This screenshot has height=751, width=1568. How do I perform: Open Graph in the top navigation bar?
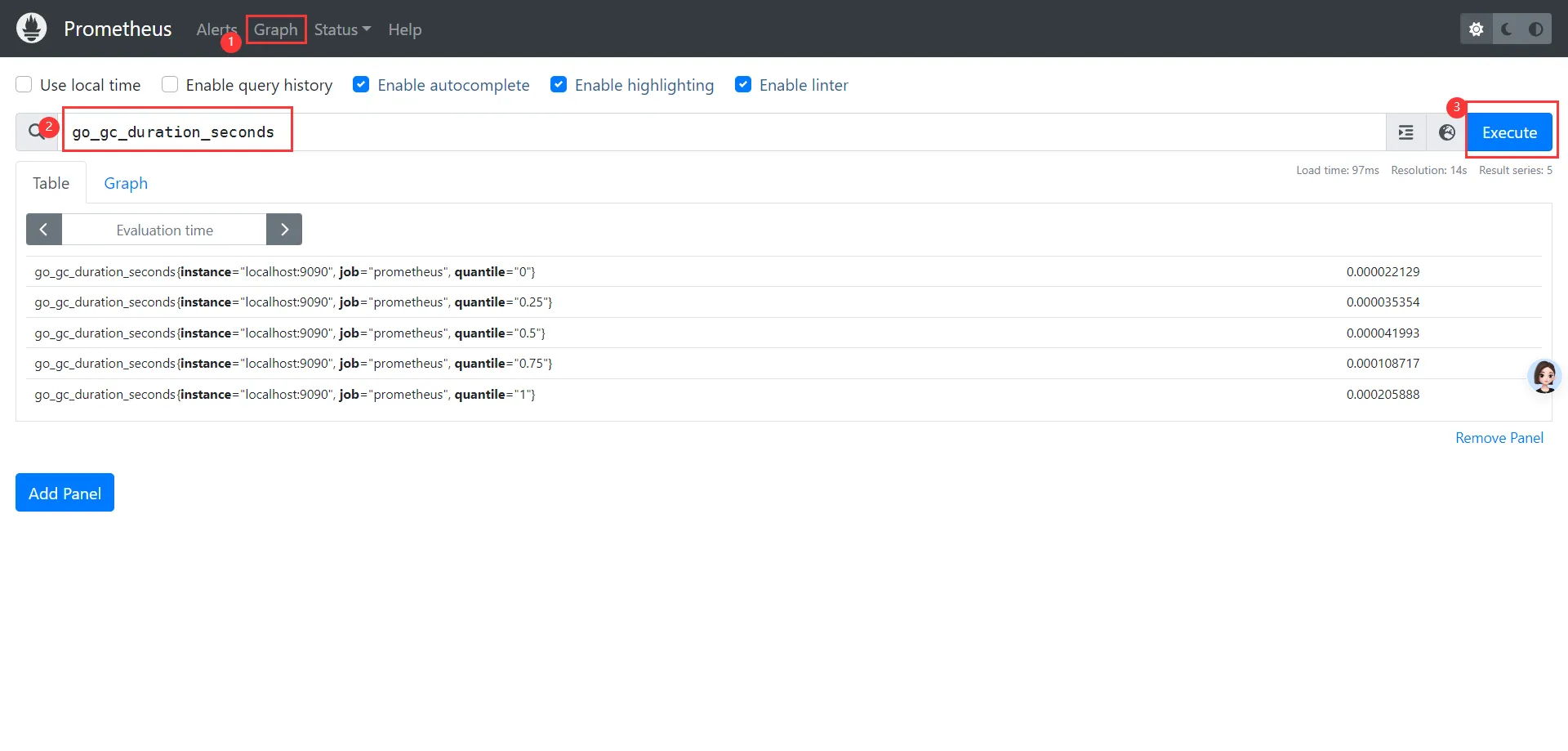pyautogui.click(x=276, y=29)
